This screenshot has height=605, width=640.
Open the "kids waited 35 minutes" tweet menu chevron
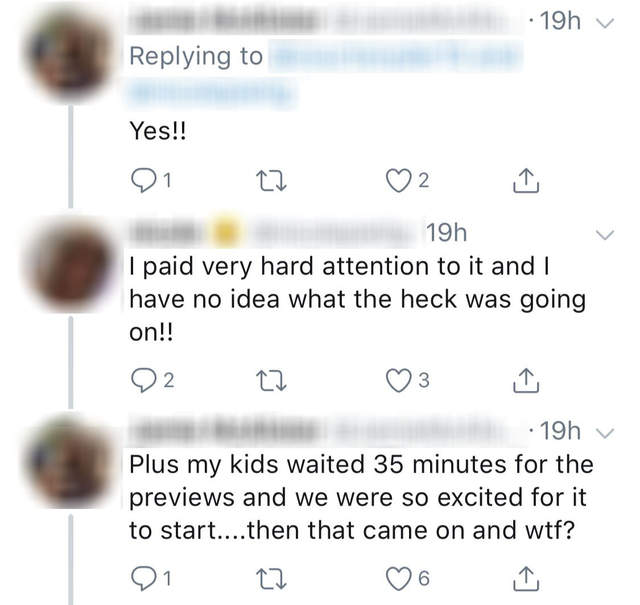605,432
